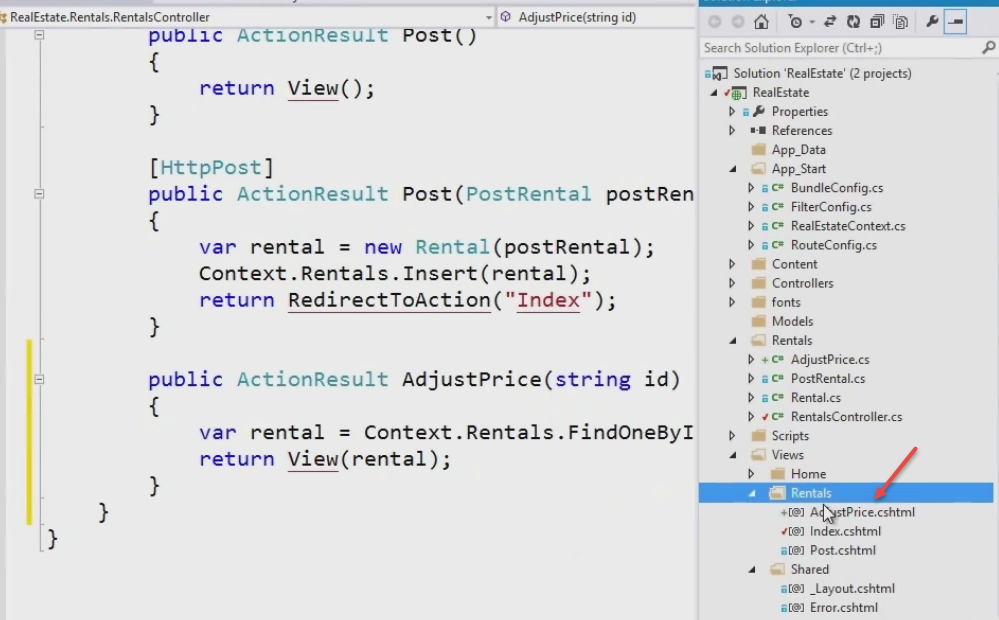Collapse the Views folder arrow
This screenshot has height=620, width=999.
click(x=733, y=456)
